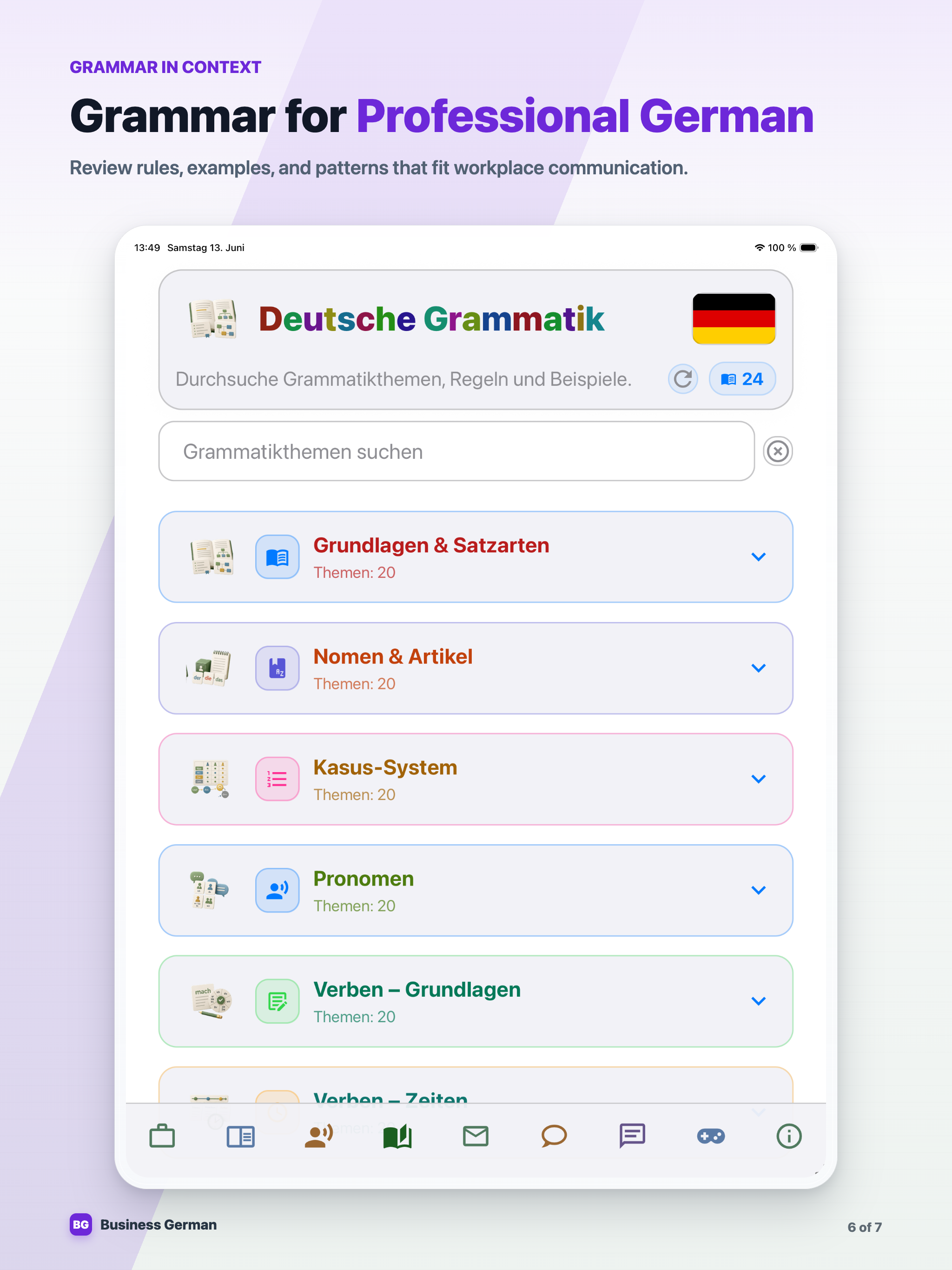952x1270 pixels.
Task: Click the 'mach' verb illustration thumbnail
Action: [212, 1001]
